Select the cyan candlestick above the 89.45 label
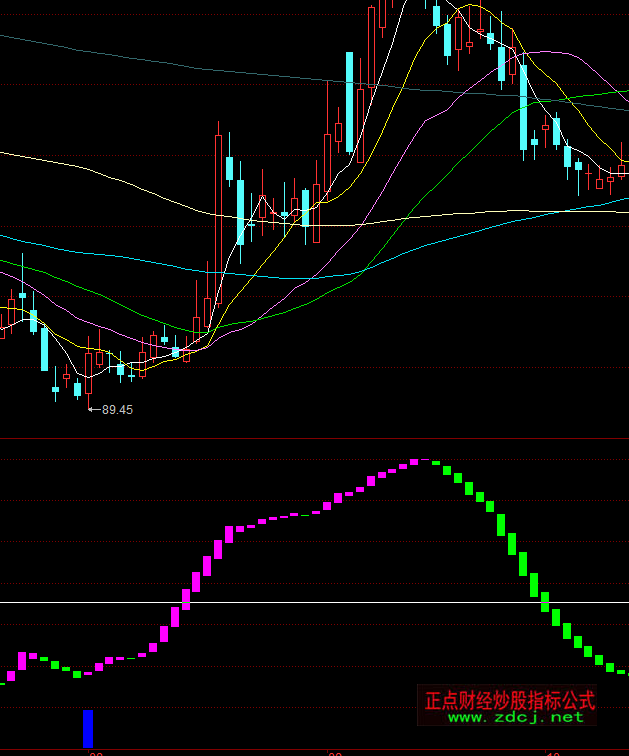629x756 pixels. (x=77, y=389)
